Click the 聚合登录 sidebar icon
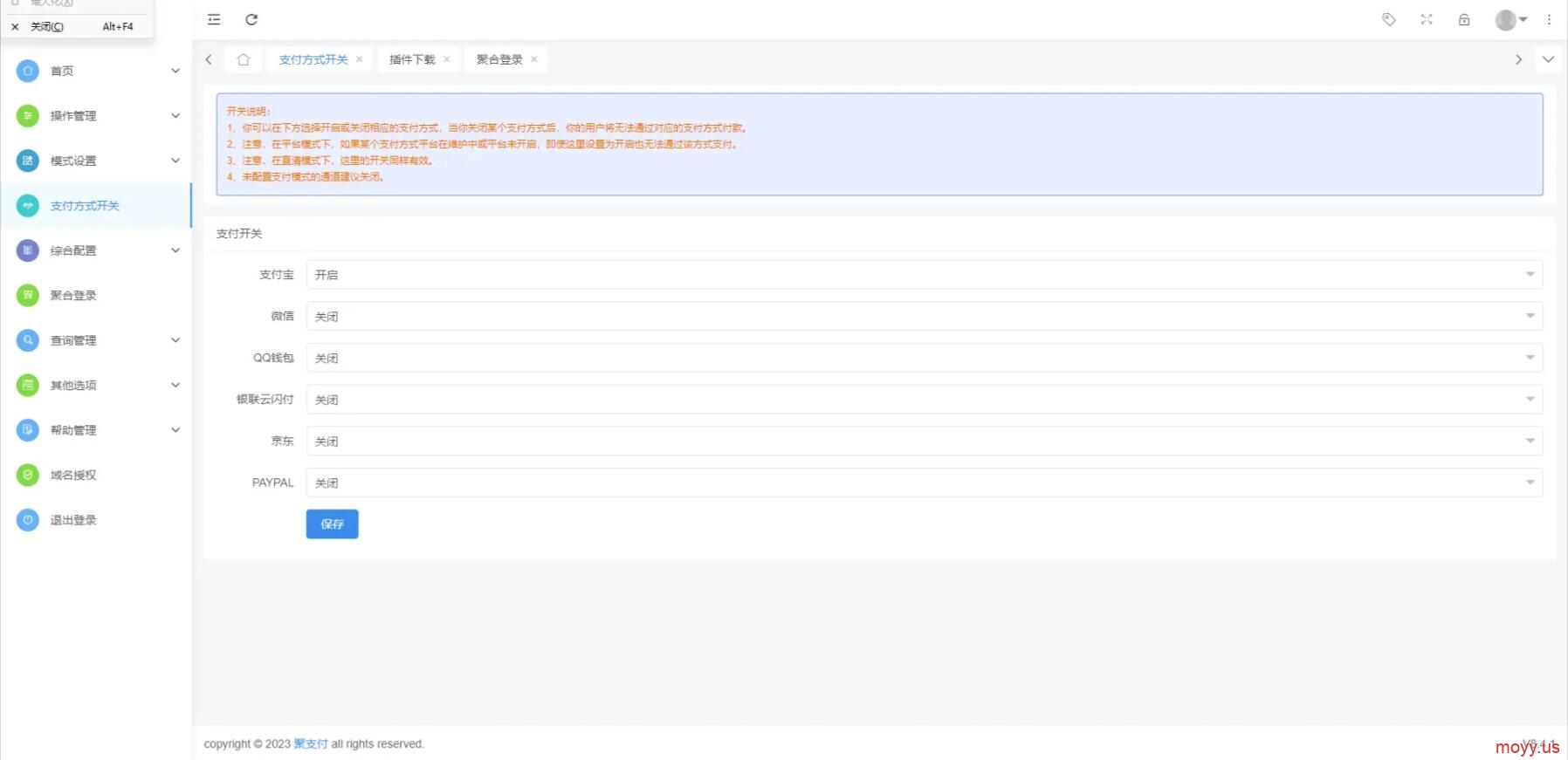This screenshot has height=760, width=1568. [x=28, y=295]
